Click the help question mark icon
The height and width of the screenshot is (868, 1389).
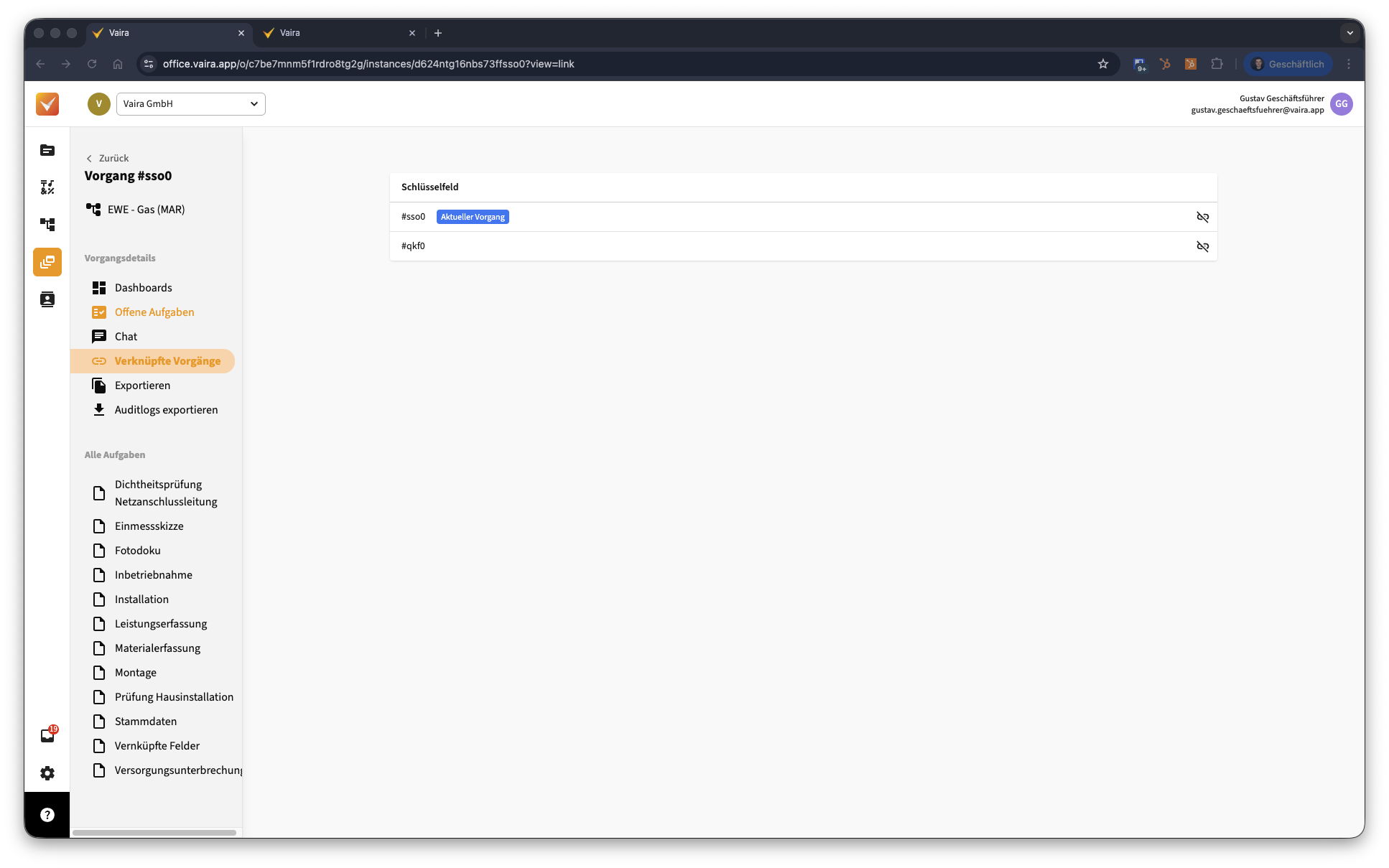click(x=47, y=815)
